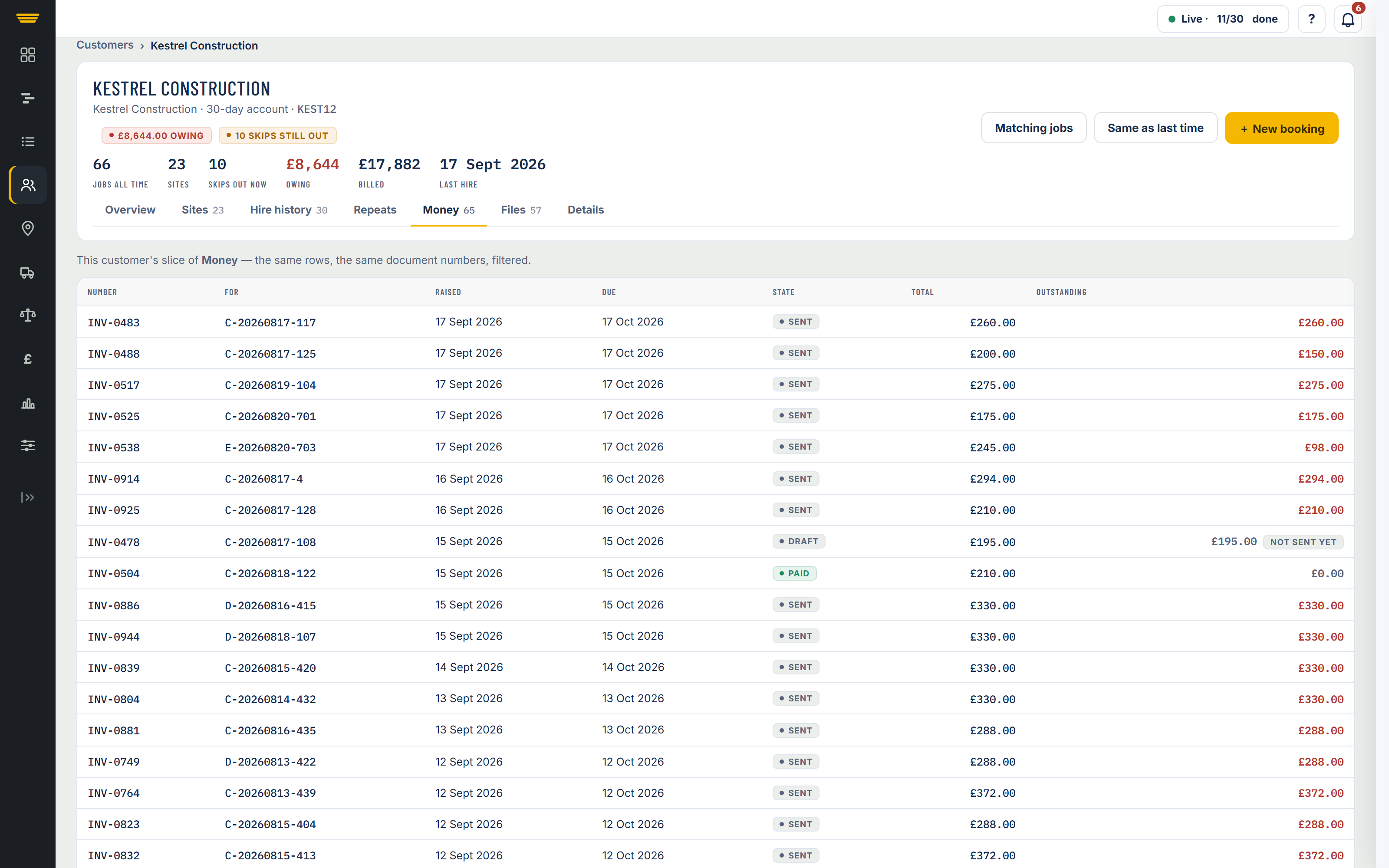Switch to the Files tab
The image size is (1389, 868).
520,210
